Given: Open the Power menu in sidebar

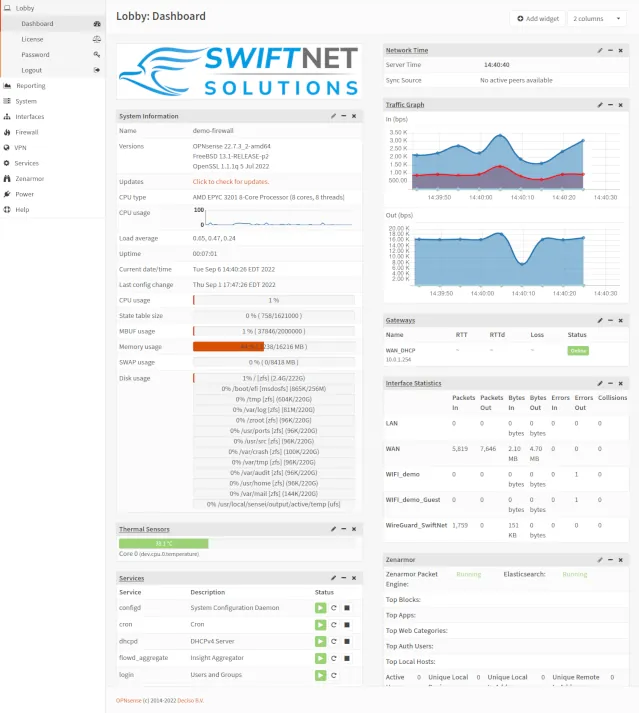Looking at the screenshot, I should coord(53,194).
